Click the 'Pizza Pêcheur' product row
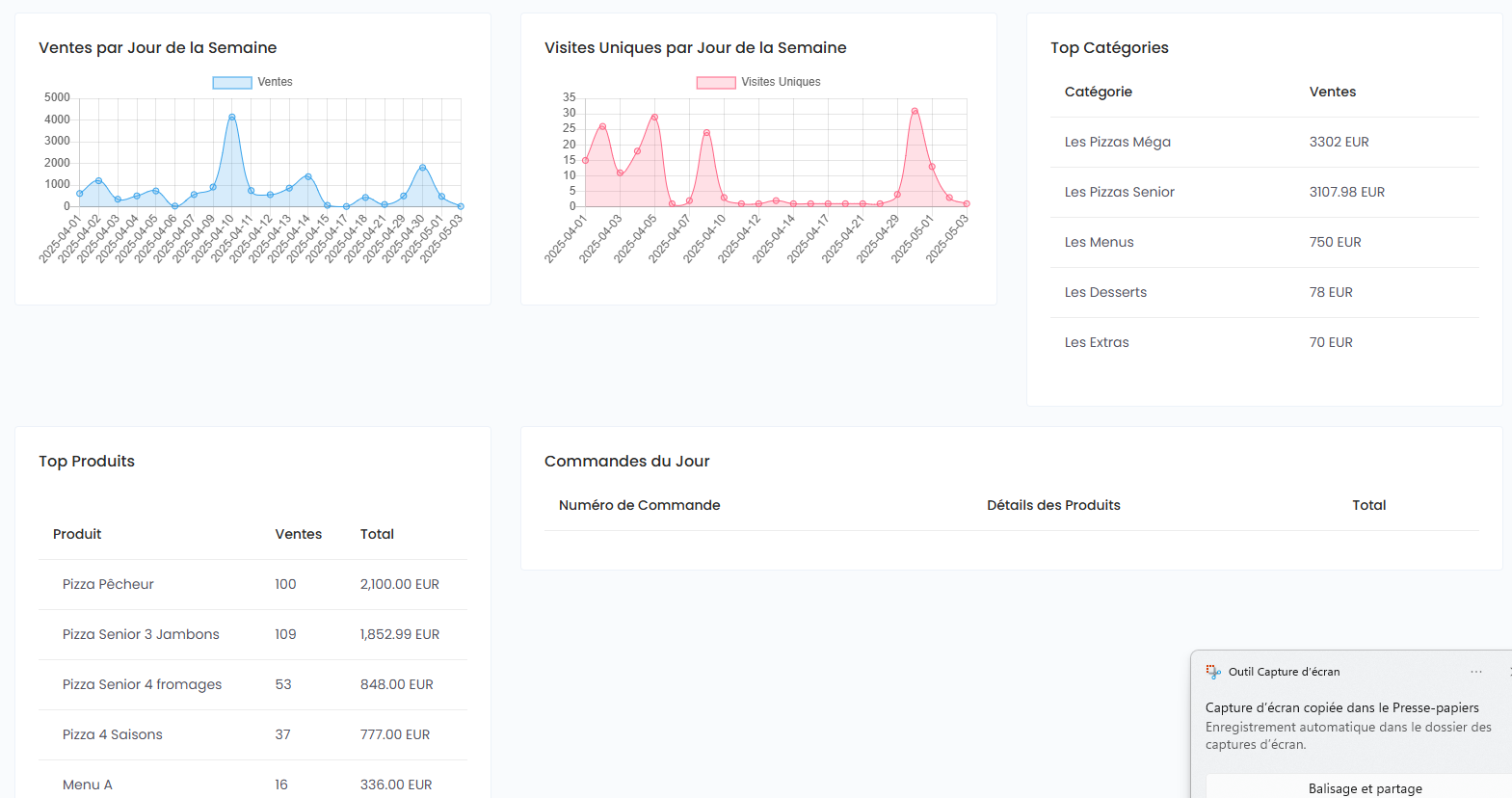This screenshot has width=1512, height=798. click(108, 584)
